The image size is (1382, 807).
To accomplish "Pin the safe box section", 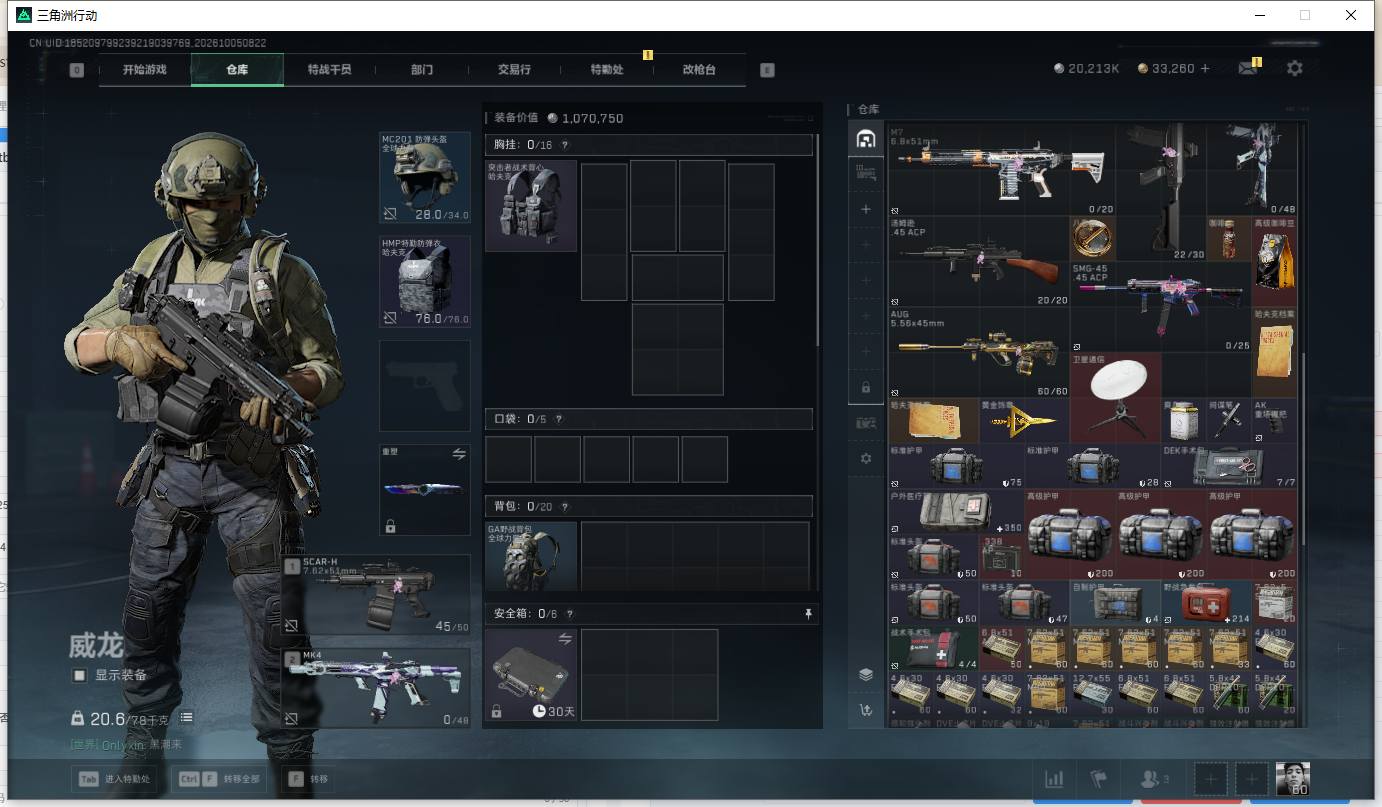I will (x=808, y=614).
